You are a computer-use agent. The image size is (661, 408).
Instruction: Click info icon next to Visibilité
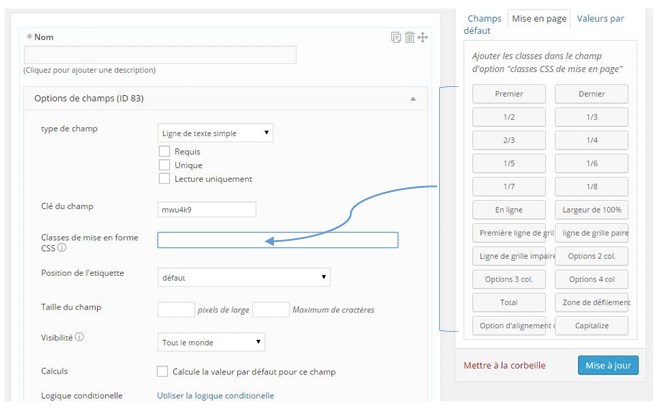point(79,337)
